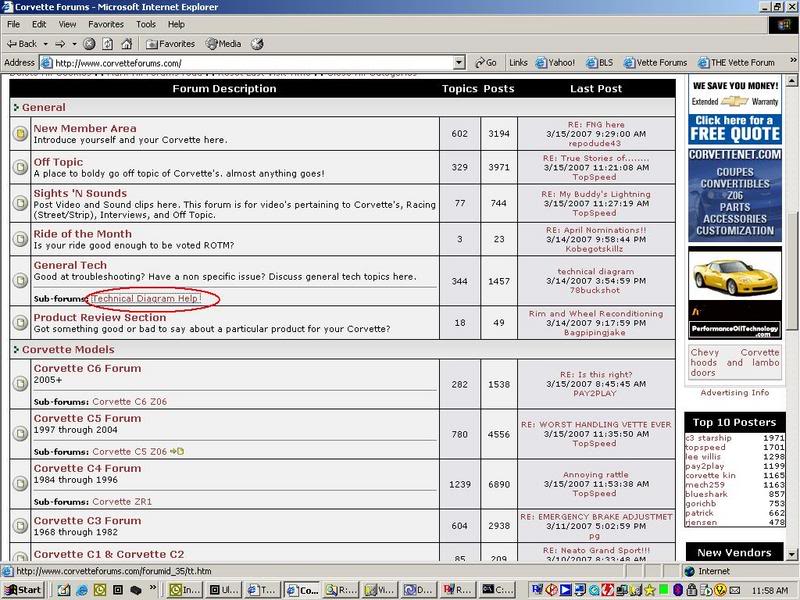
Task: Click the New Member Area folder status icon
Action: point(20,134)
